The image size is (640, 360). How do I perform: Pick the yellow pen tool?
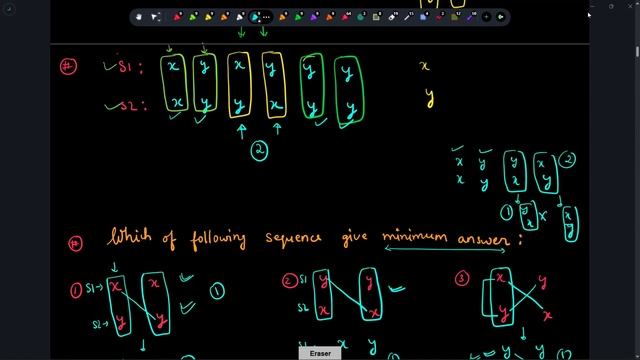(x=209, y=17)
